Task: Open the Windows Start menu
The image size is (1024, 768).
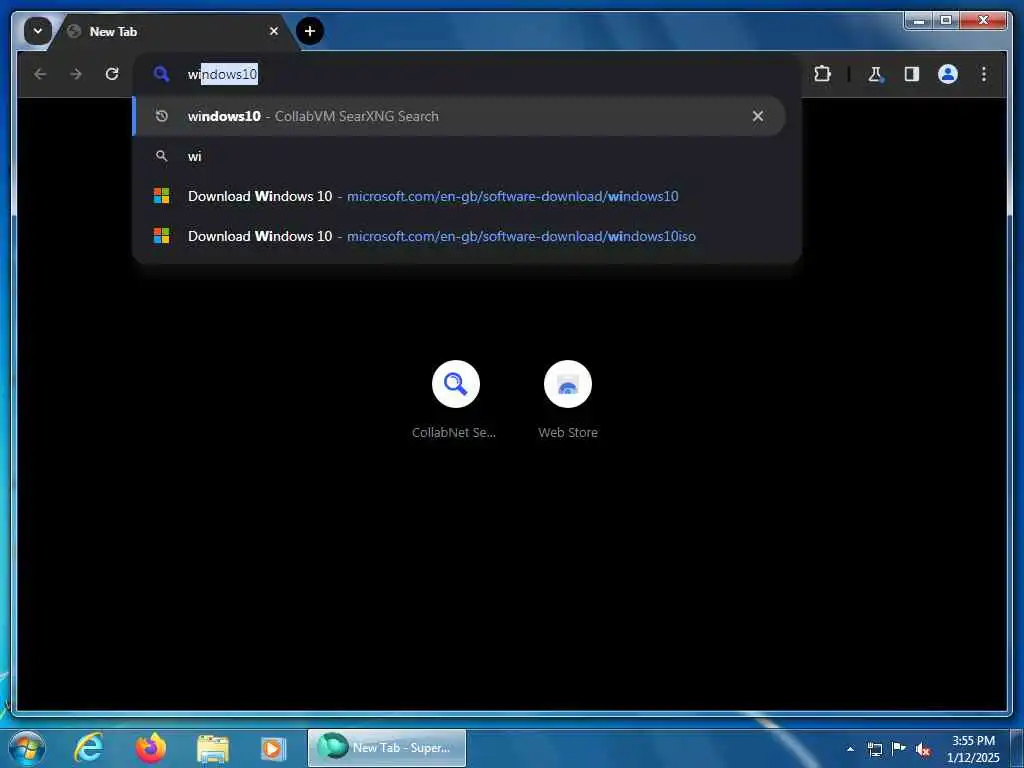Action: pyautogui.click(x=27, y=748)
